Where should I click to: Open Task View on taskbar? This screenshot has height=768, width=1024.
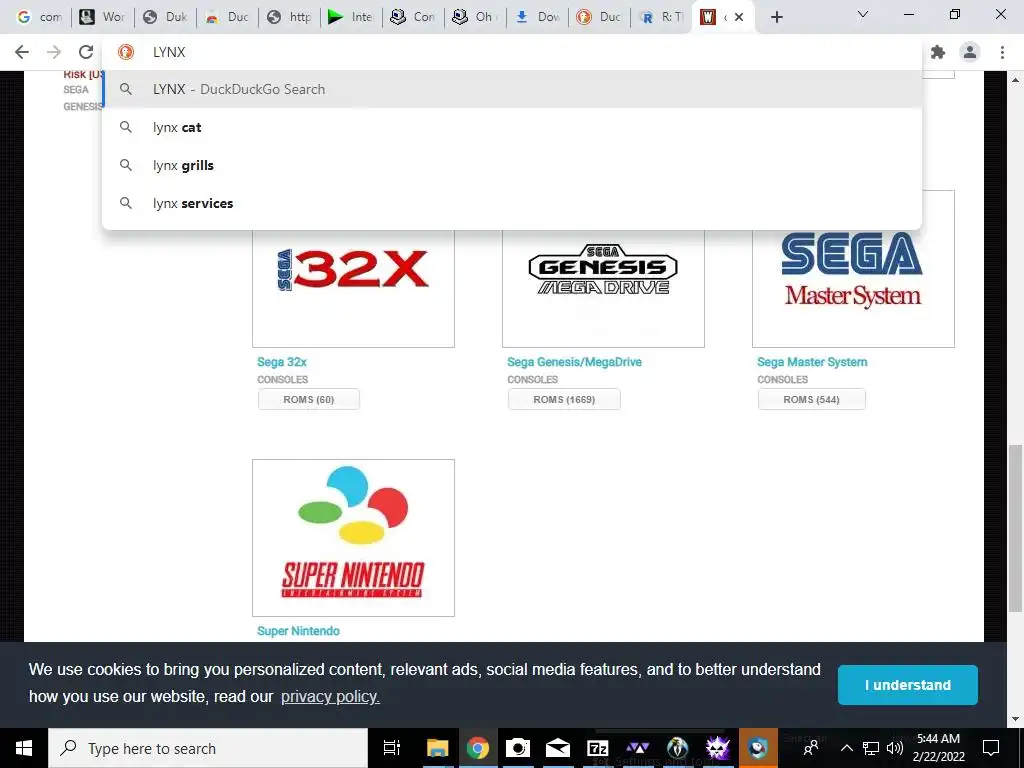(392, 748)
